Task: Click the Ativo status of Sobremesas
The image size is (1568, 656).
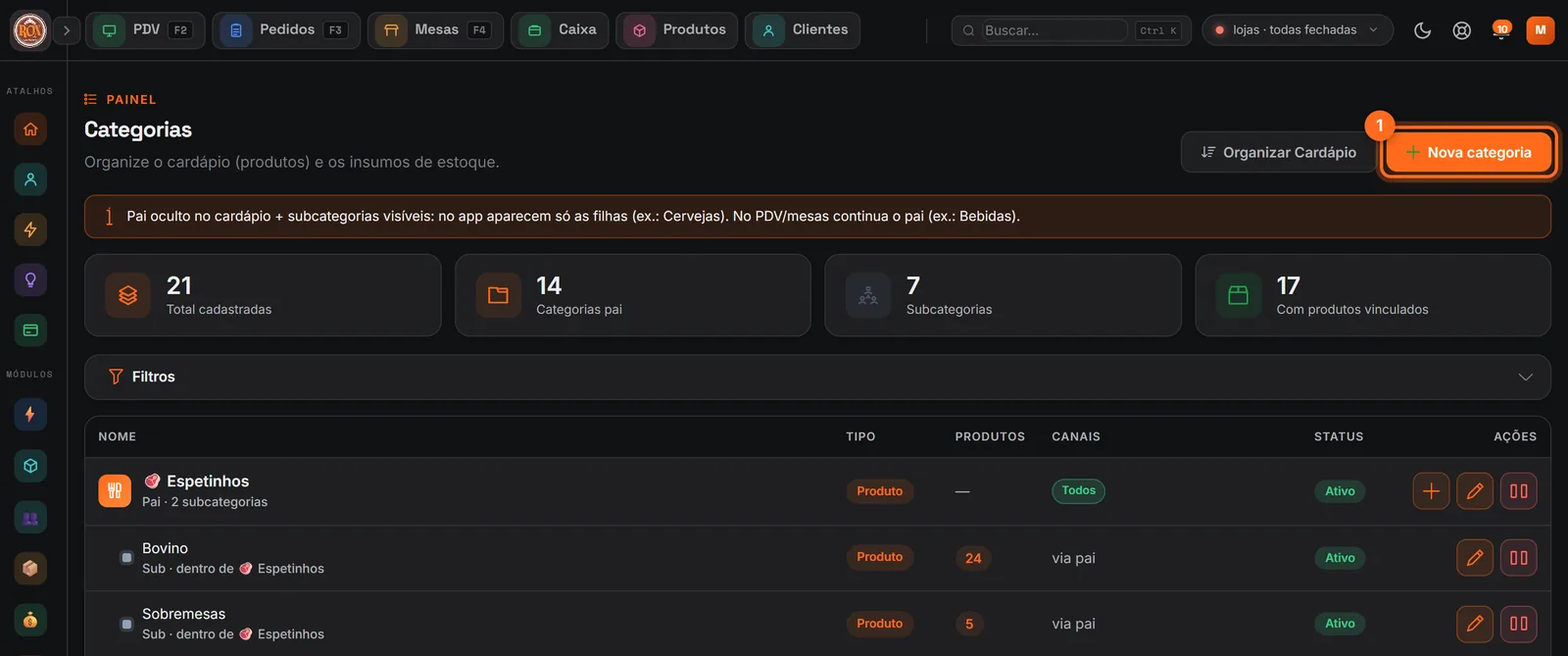Action: click(1340, 624)
